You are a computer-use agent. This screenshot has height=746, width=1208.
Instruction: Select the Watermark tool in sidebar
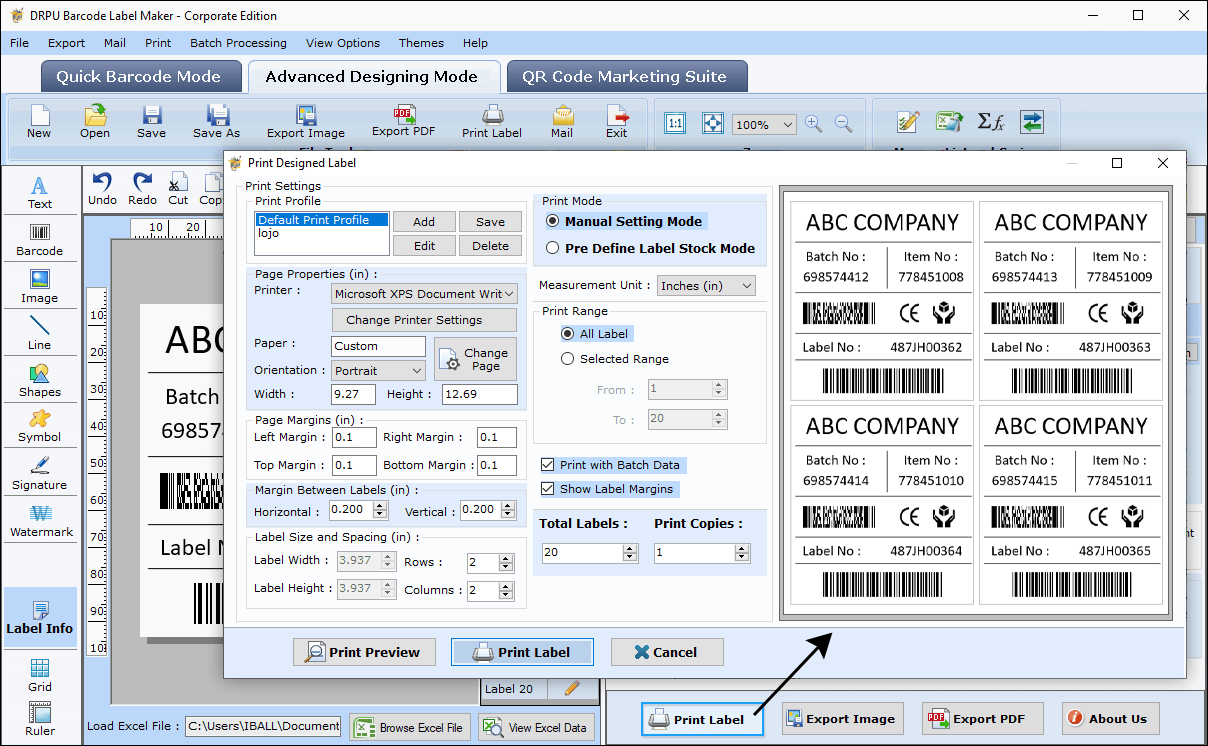point(40,520)
